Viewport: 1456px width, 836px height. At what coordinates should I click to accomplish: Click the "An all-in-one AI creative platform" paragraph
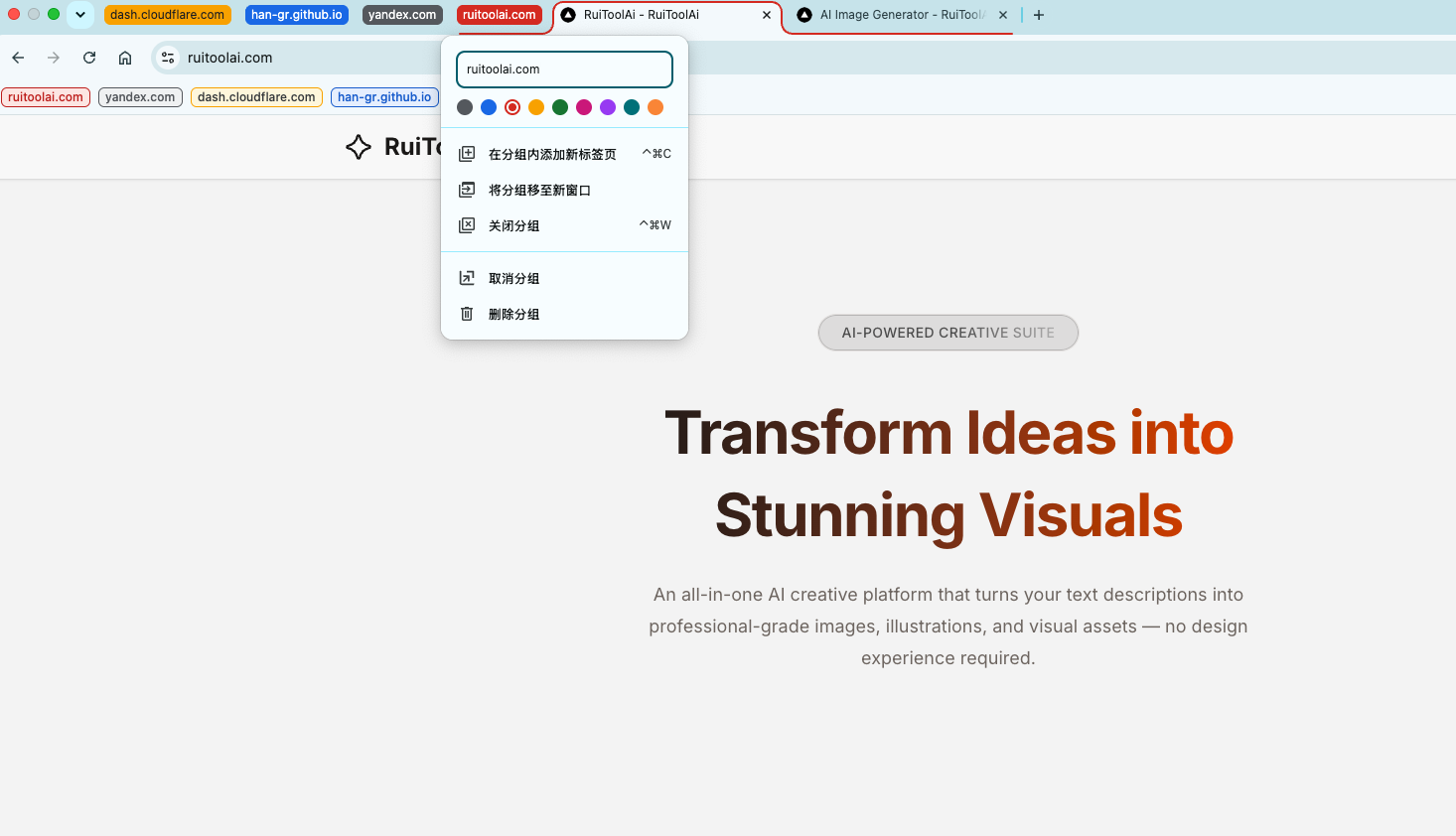pos(948,627)
